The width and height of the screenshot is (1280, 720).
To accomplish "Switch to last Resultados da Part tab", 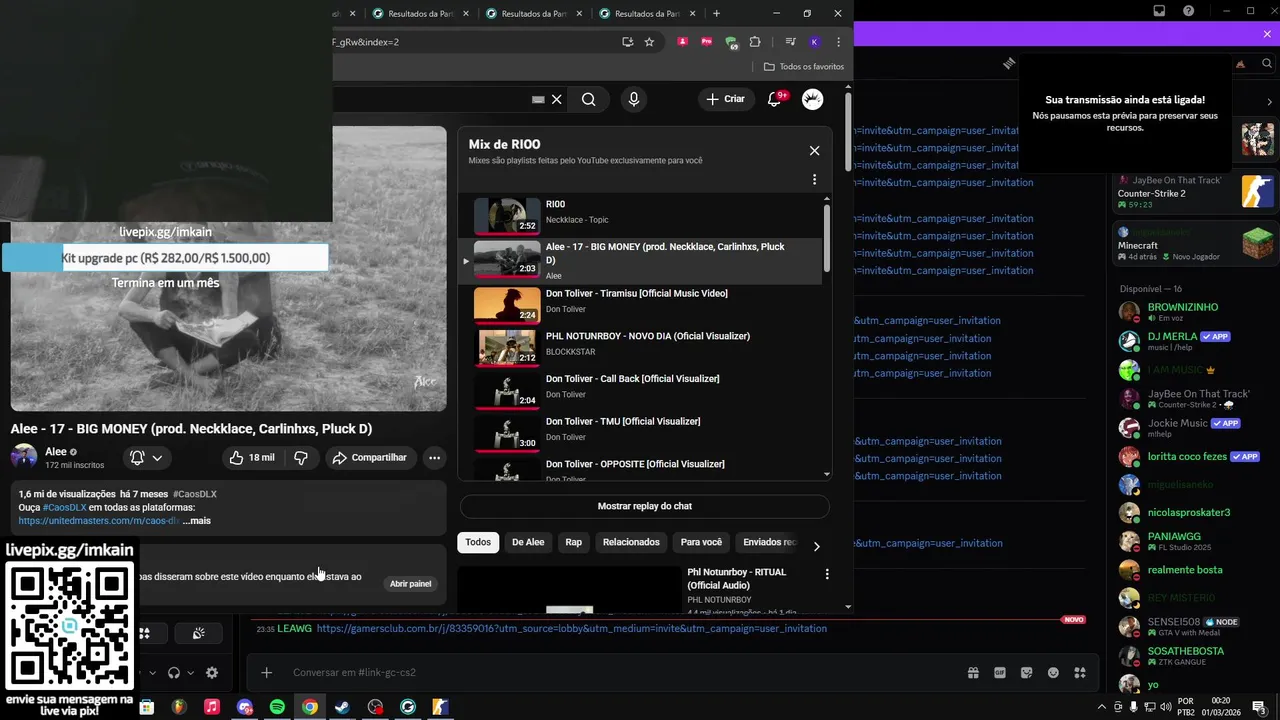I will coord(647,14).
